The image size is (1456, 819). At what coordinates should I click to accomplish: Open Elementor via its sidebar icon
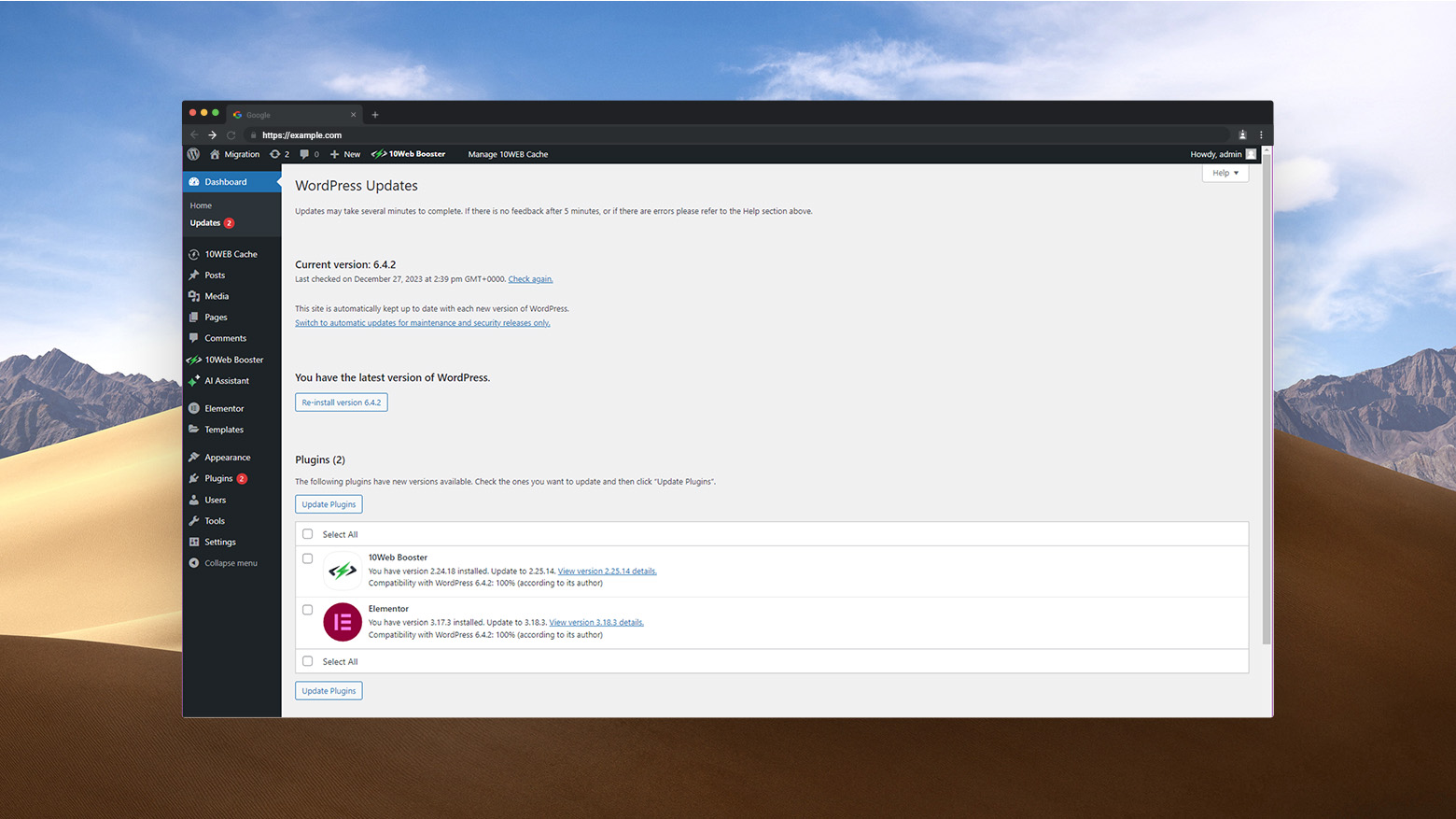click(x=193, y=408)
